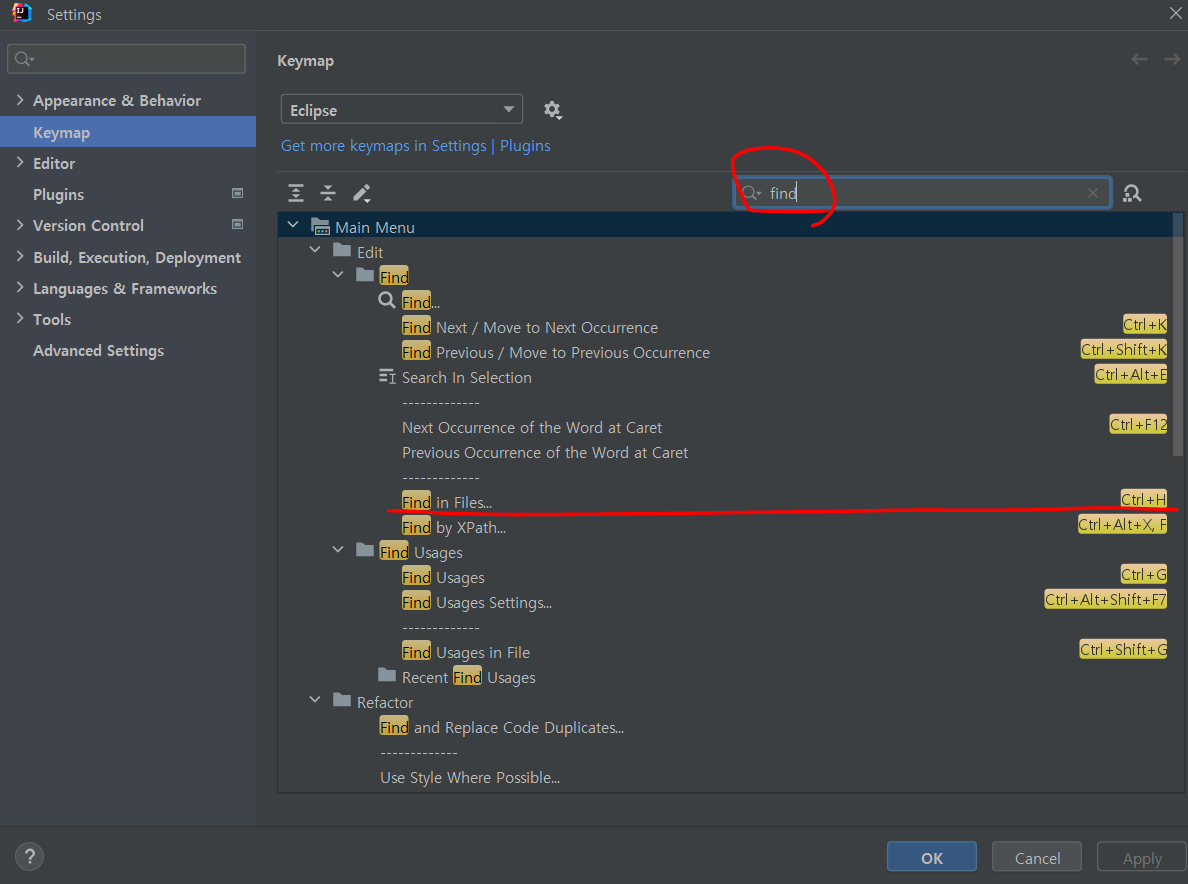Open Get more keymaps in Settings | Plugins link

click(415, 146)
